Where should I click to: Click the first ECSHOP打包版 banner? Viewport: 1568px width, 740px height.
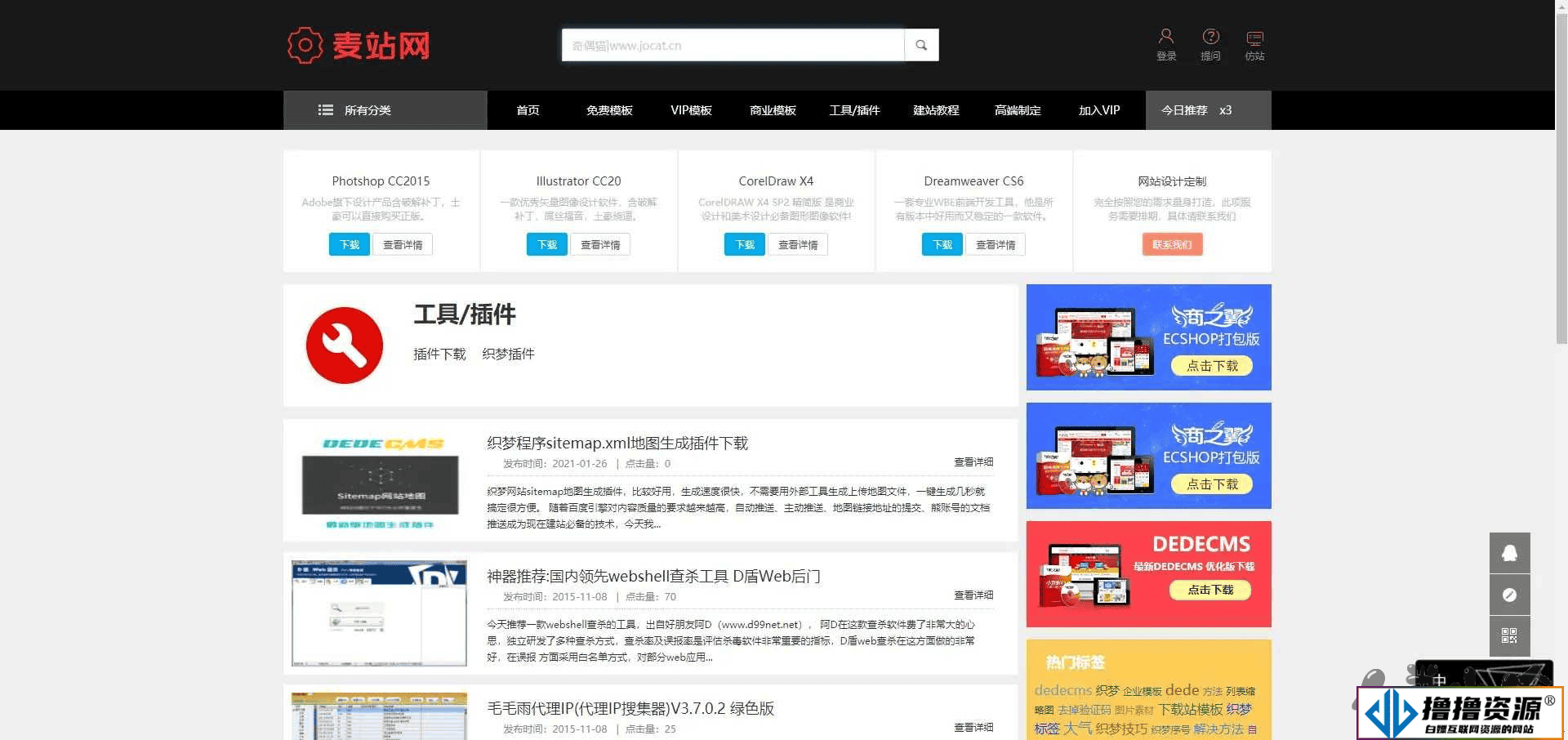pyautogui.click(x=1149, y=337)
